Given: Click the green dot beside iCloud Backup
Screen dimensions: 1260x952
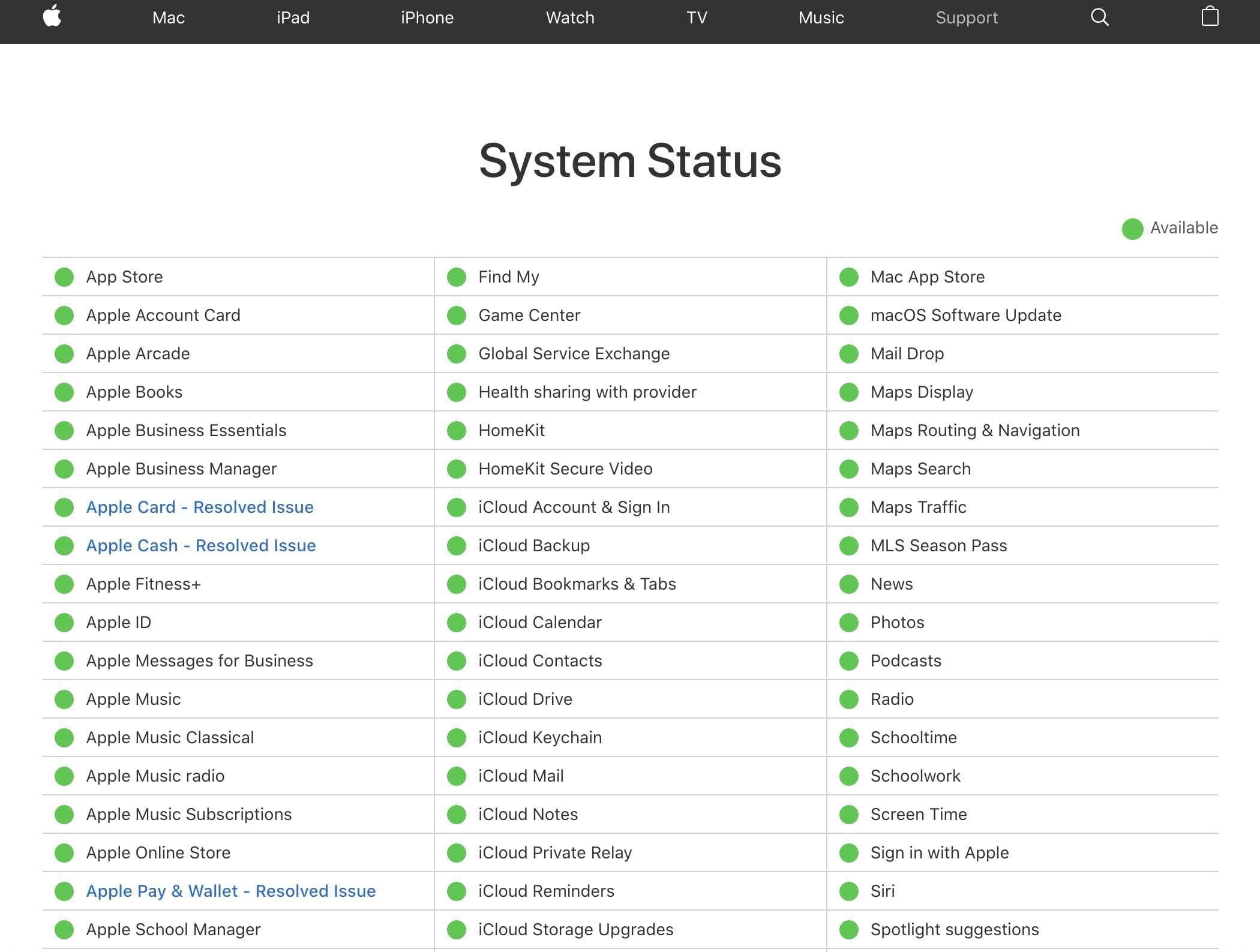Looking at the screenshot, I should pos(457,546).
